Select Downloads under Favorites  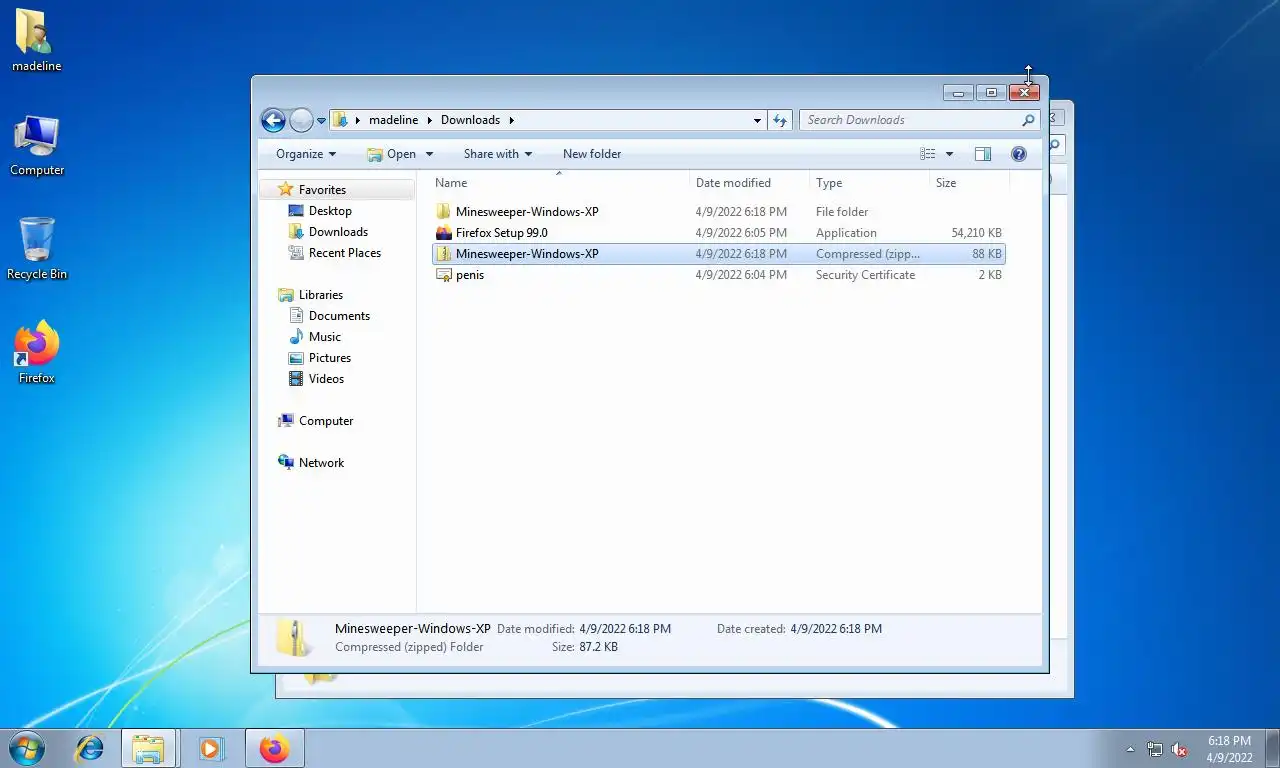click(x=338, y=232)
